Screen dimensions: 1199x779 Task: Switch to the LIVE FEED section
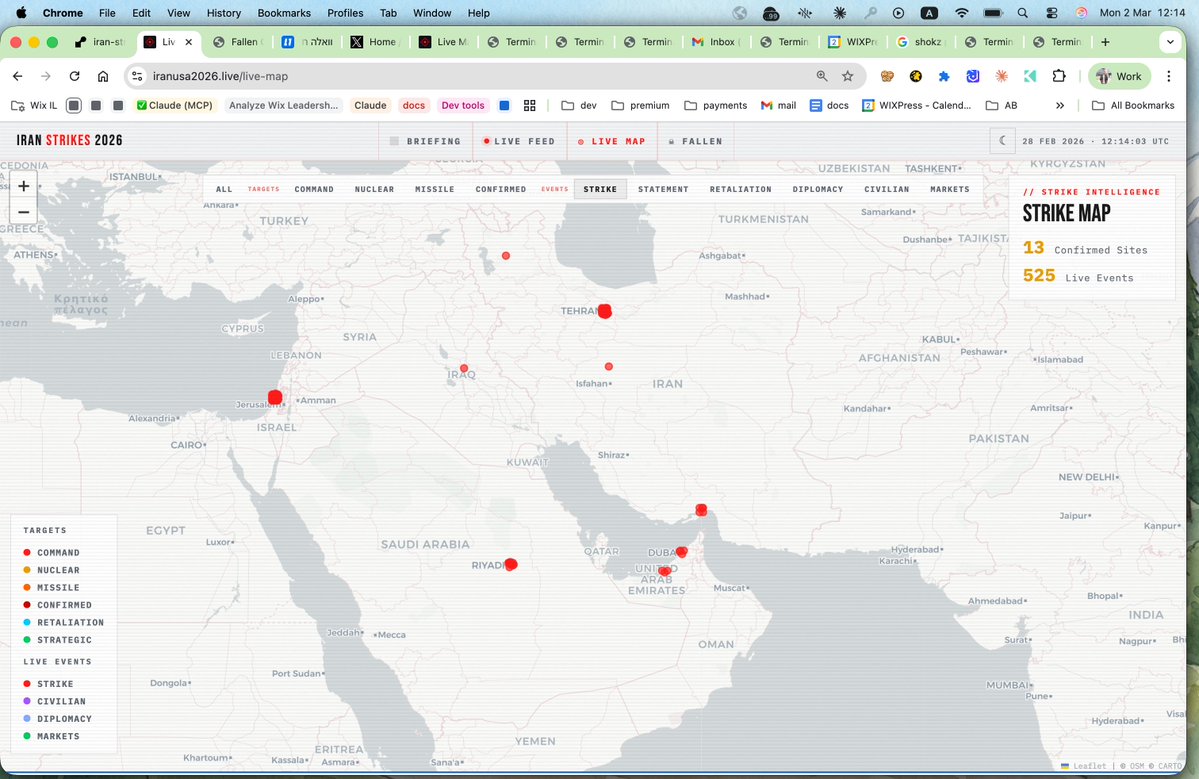tap(519, 141)
